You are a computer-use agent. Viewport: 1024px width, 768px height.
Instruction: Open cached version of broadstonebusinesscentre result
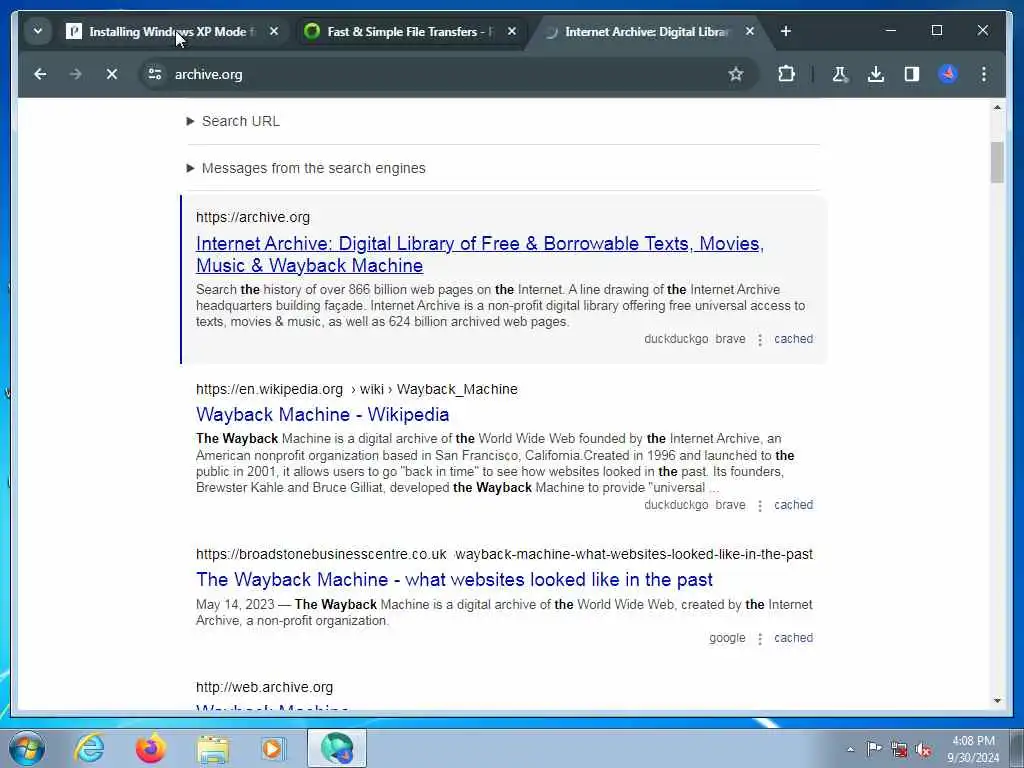pos(793,638)
